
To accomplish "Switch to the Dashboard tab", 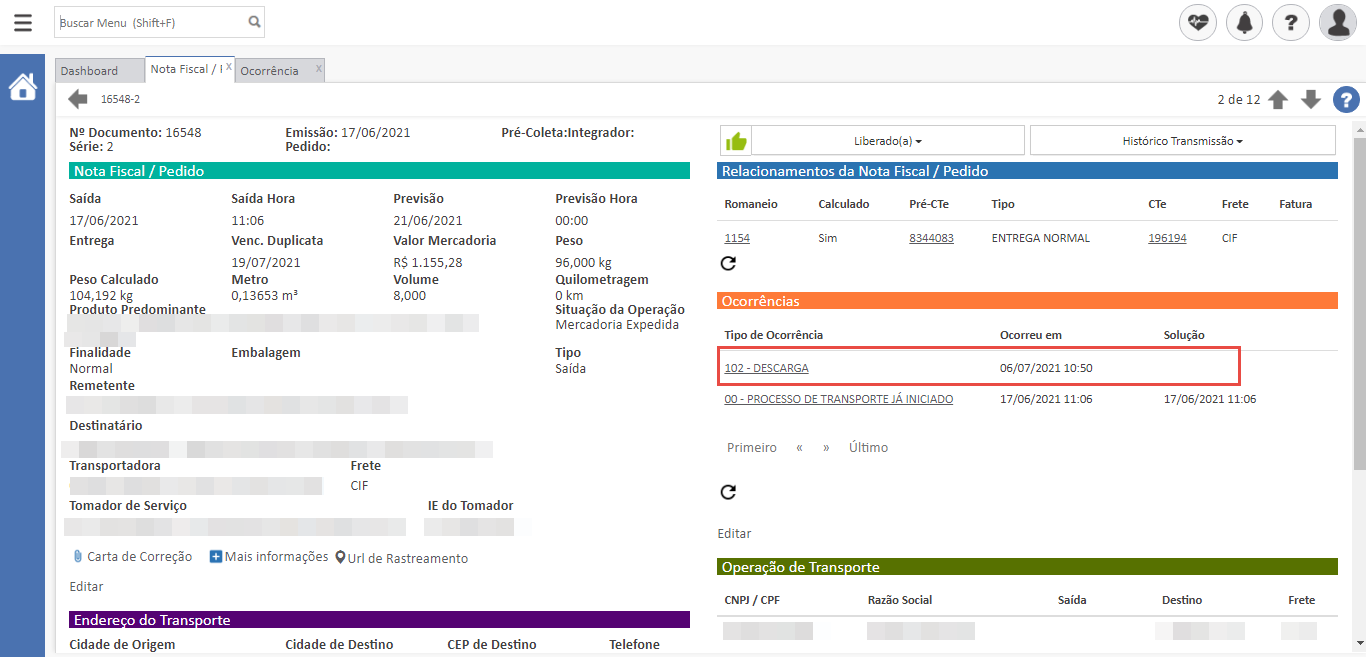I will pyautogui.click(x=89, y=71).
